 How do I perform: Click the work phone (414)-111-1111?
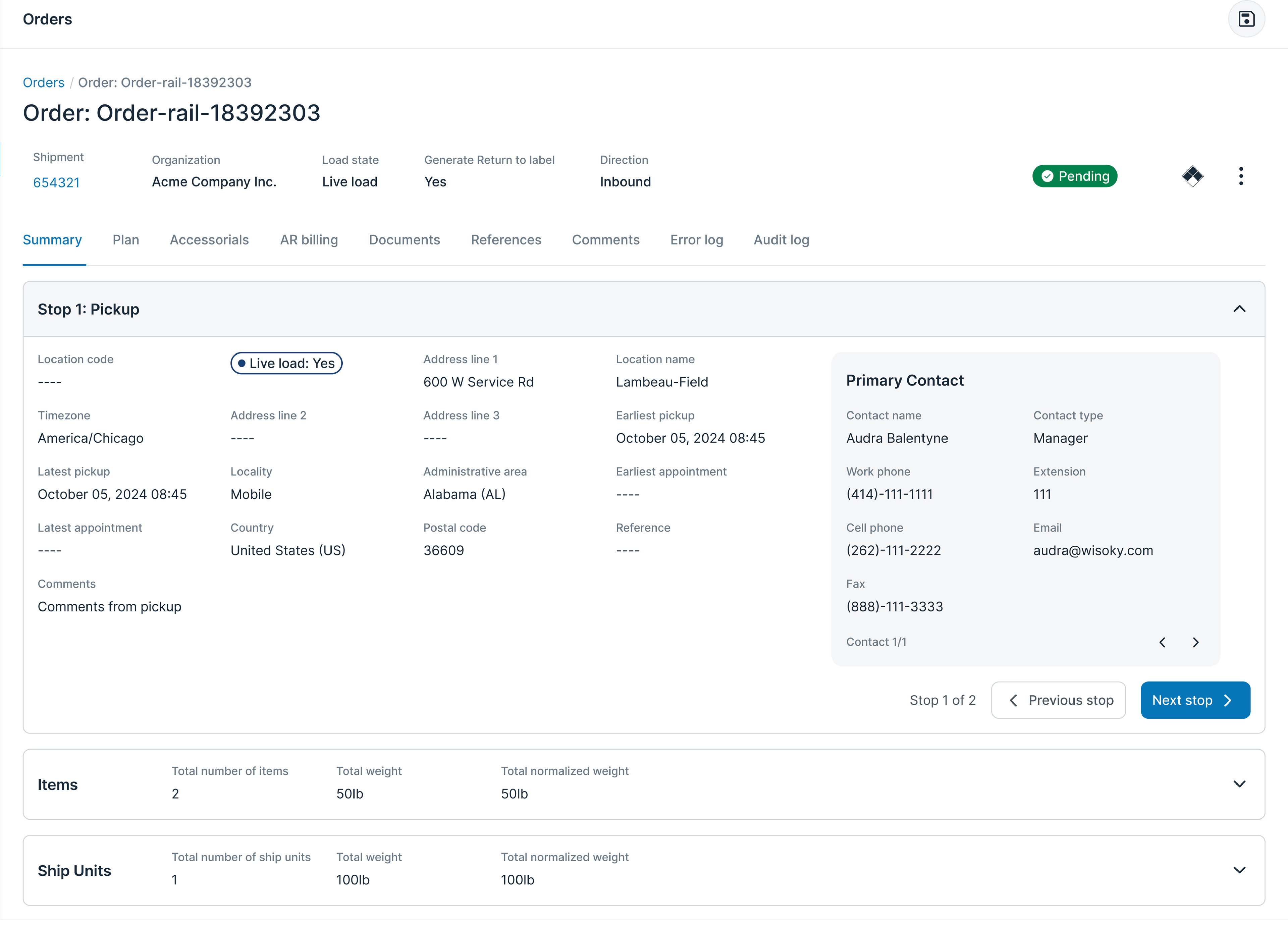pos(889,494)
